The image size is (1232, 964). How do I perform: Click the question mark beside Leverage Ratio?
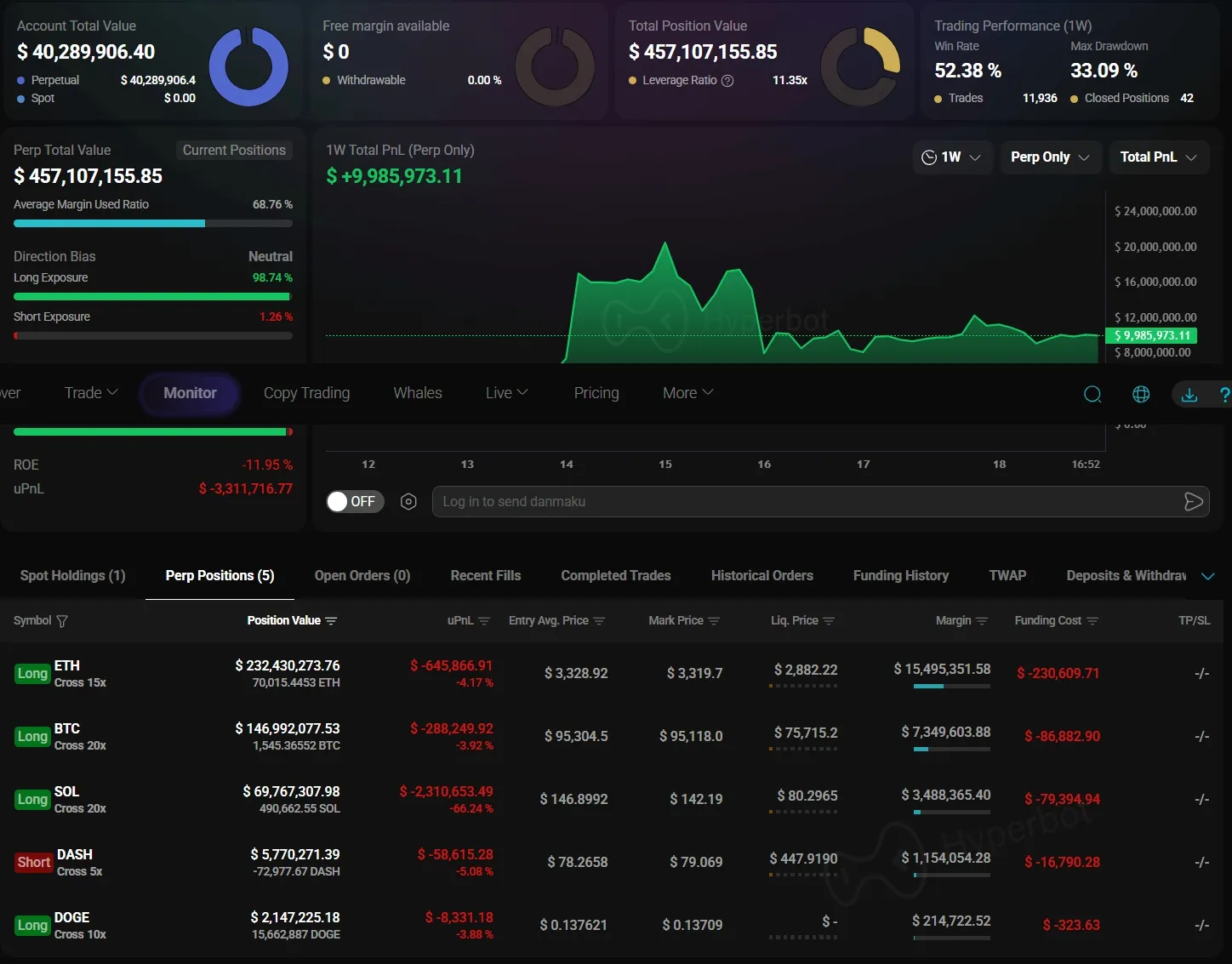(x=728, y=80)
